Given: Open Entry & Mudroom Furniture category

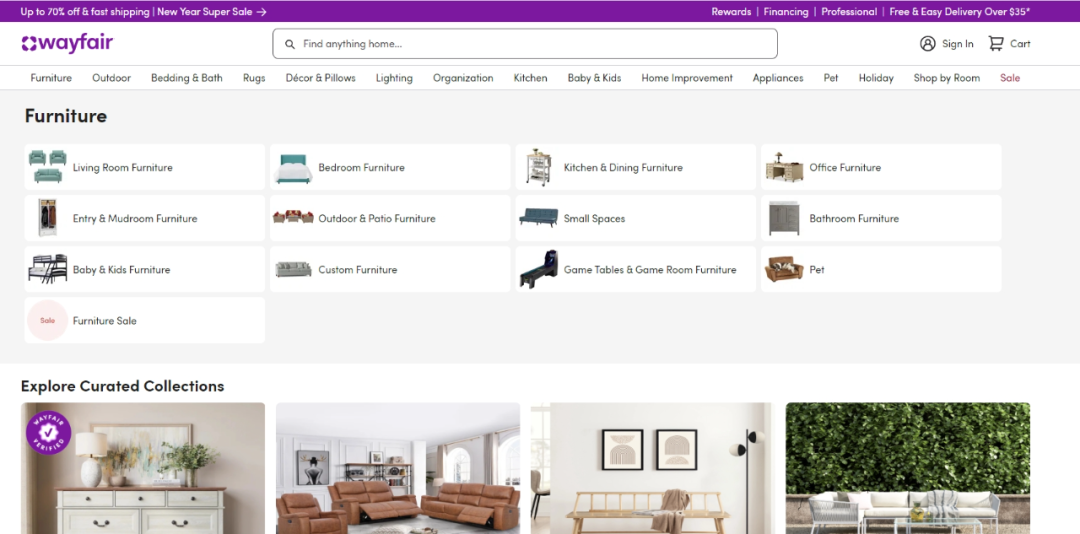Looking at the screenshot, I should 145,218.
